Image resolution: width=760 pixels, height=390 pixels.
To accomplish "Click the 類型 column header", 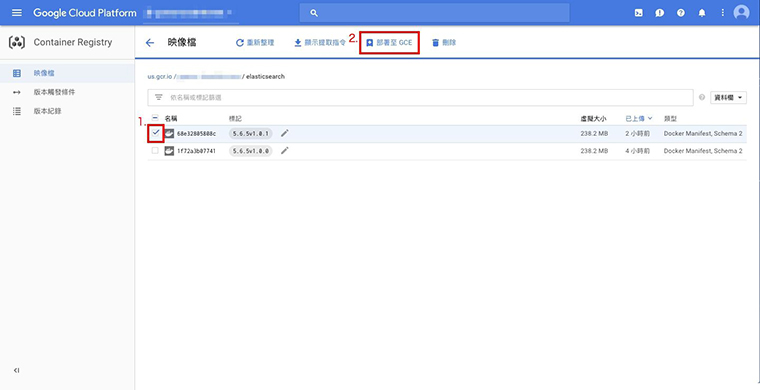I will coord(670,118).
